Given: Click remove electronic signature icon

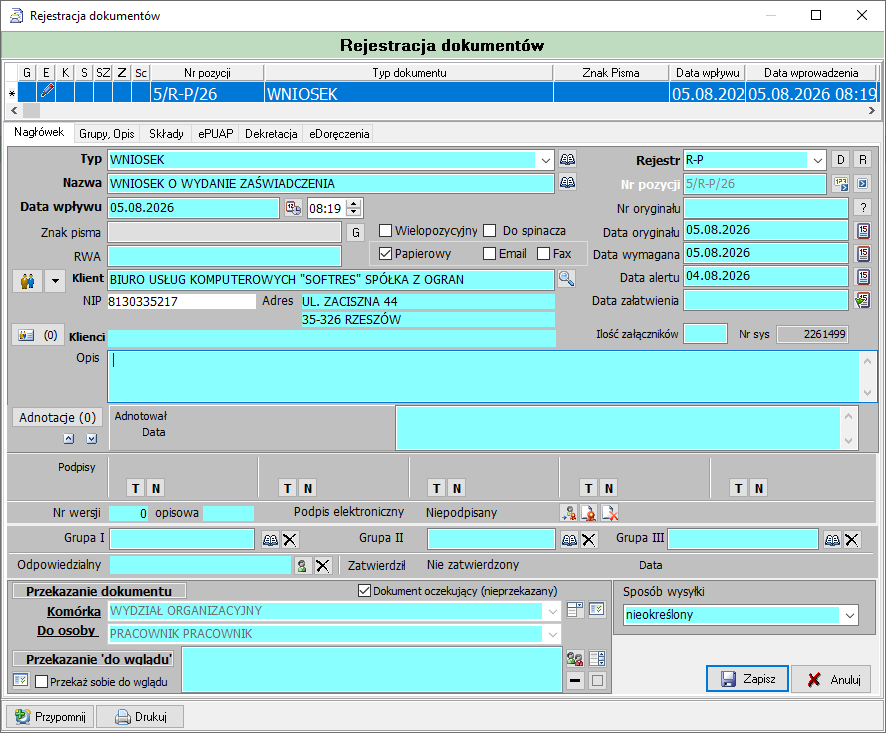Looking at the screenshot, I should click(x=610, y=513).
